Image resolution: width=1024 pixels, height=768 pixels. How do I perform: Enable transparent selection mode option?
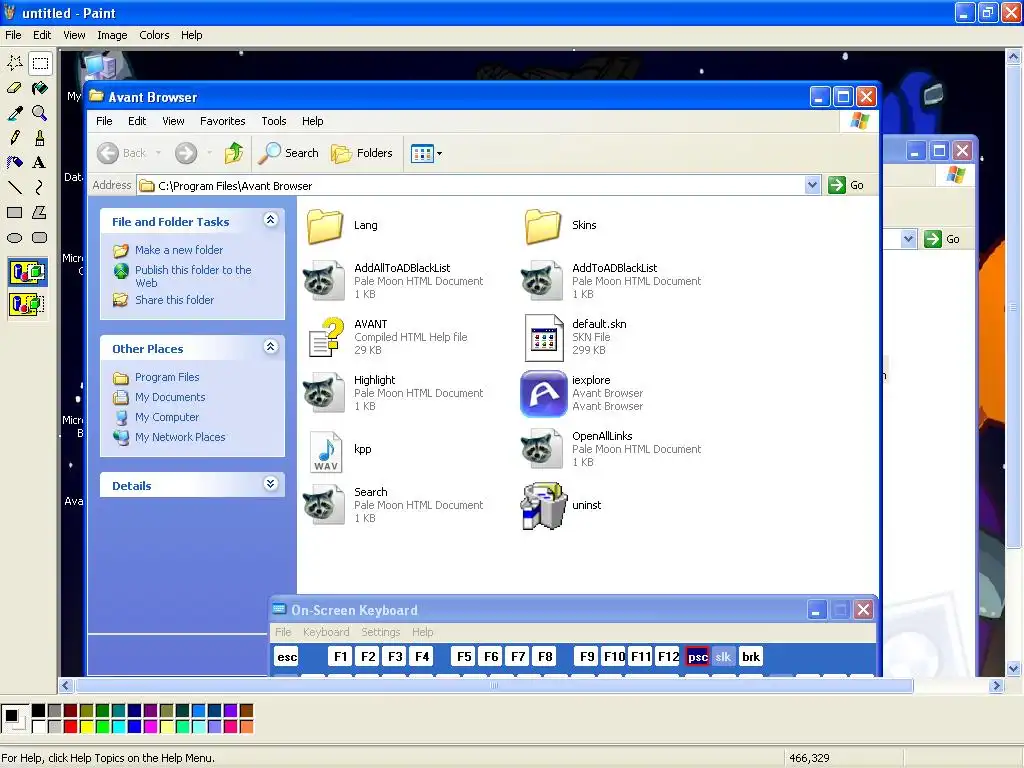point(27,304)
